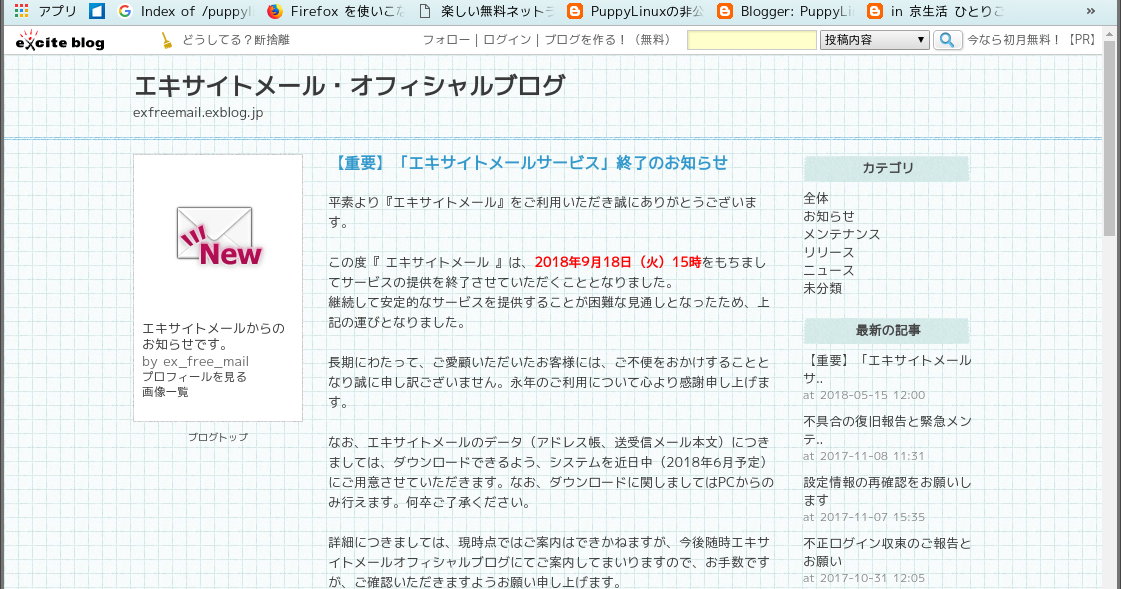Click timestamp at 2018-05-15 12:00
This screenshot has width=1121, height=589.
(864, 395)
